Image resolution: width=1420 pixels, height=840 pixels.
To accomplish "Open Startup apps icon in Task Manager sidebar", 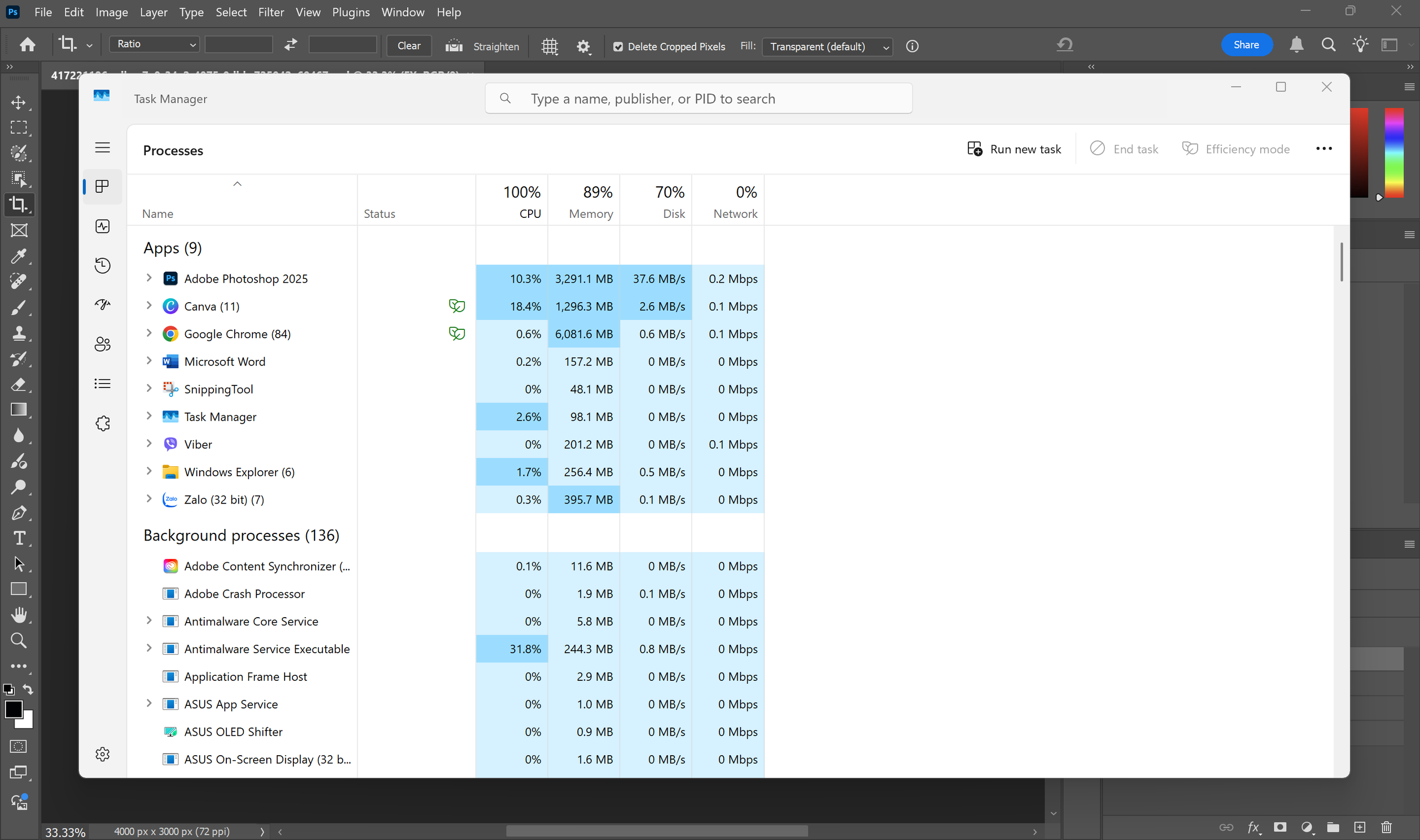I will pyautogui.click(x=103, y=305).
